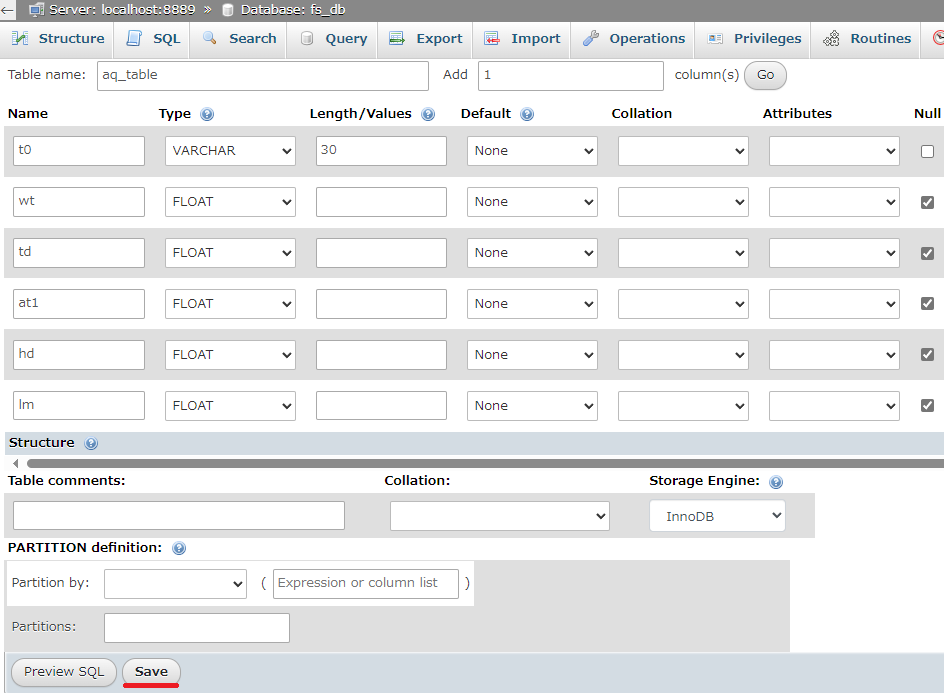The width and height of the screenshot is (944, 693).
Task: Click the Save button
Action: (151, 672)
